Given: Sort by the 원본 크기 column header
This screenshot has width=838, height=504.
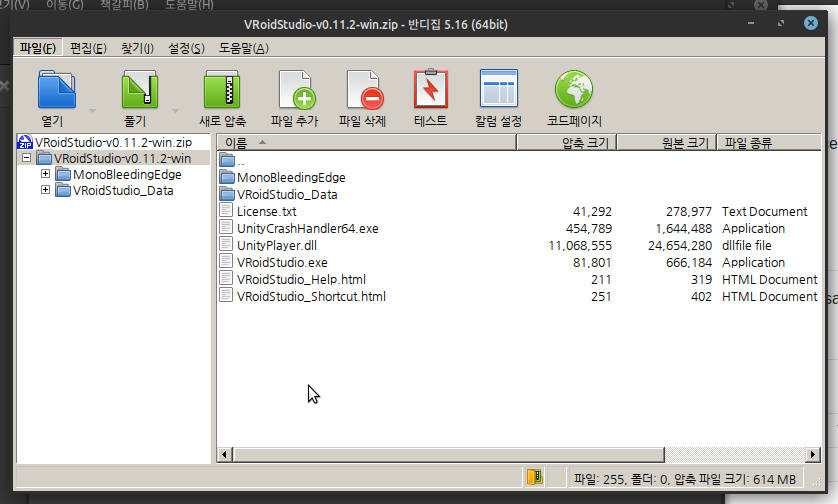Looking at the screenshot, I should click(666, 143).
